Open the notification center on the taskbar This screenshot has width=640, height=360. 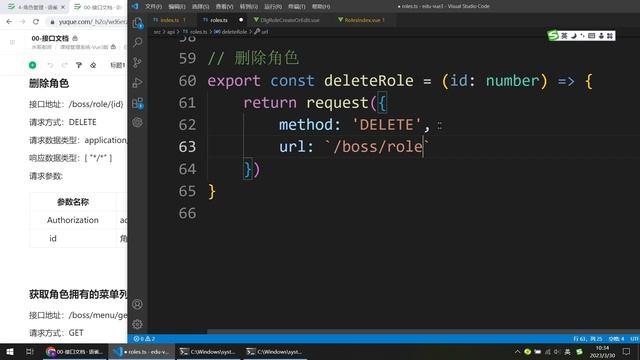click(626, 351)
